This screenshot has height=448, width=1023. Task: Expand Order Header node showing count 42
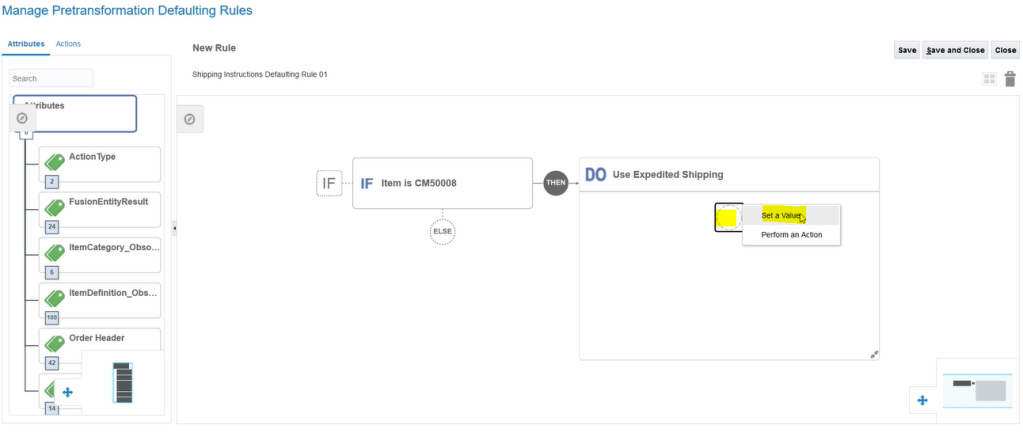click(x=51, y=363)
